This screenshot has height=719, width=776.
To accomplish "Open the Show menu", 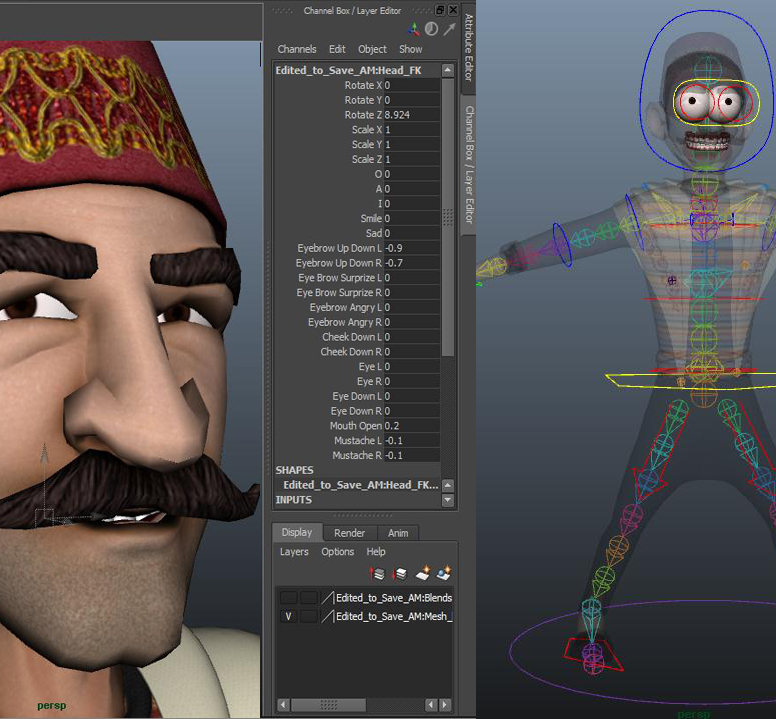I will [411, 49].
